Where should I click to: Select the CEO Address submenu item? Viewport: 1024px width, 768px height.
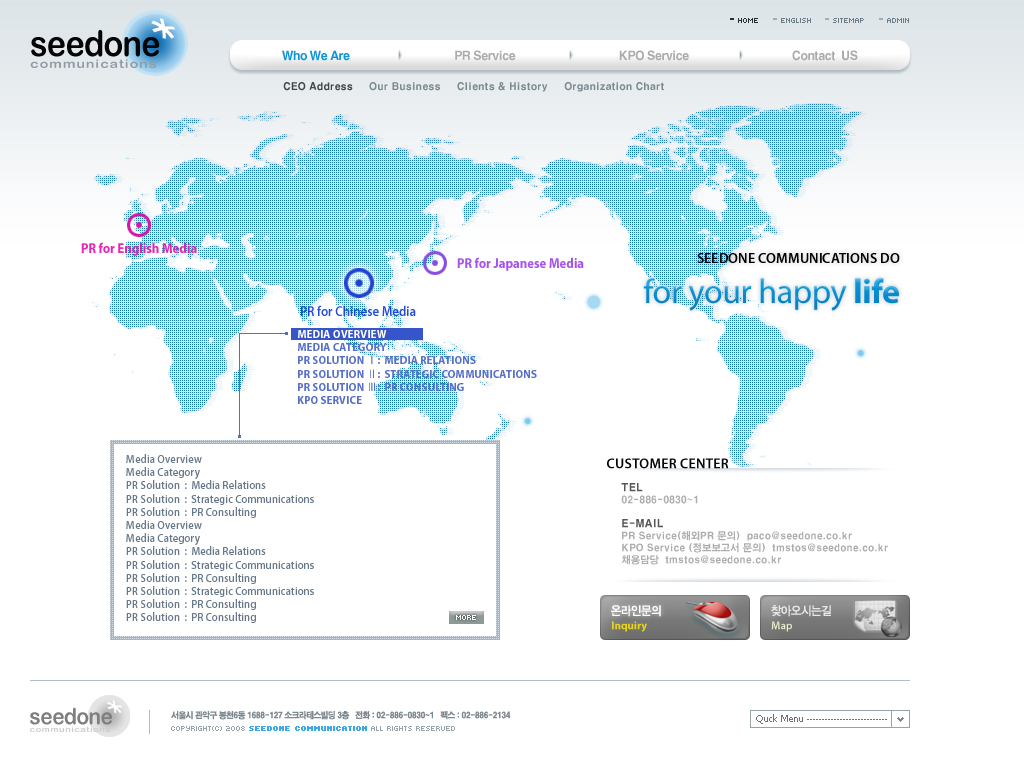pyautogui.click(x=317, y=87)
